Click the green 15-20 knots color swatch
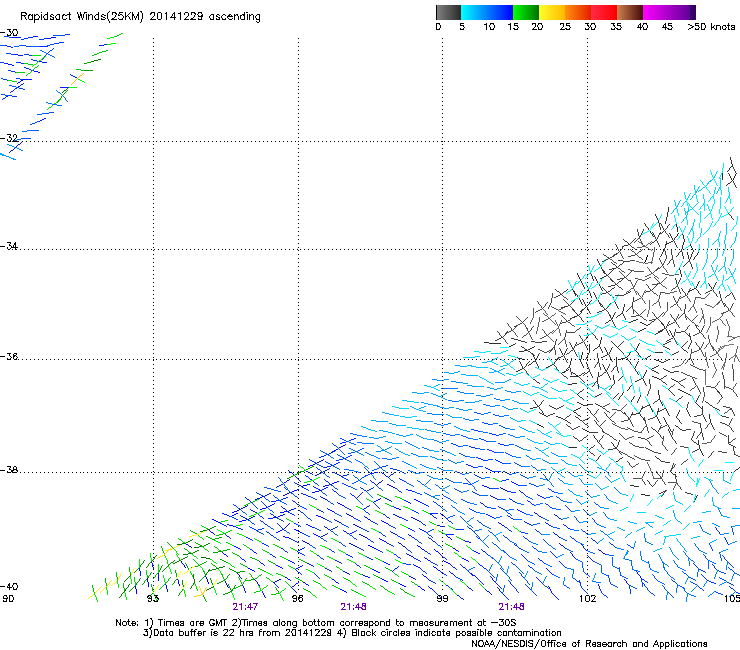 click(x=526, y=12)
